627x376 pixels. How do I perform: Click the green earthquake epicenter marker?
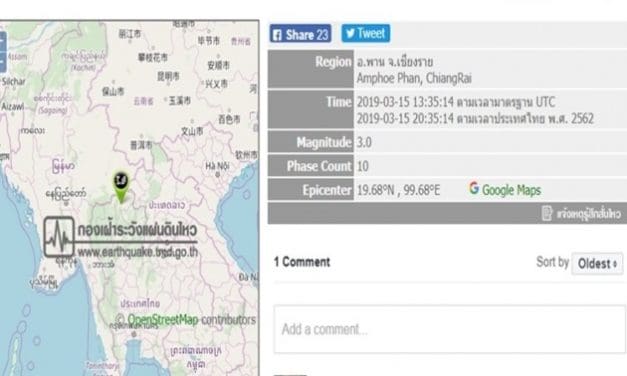121,187
